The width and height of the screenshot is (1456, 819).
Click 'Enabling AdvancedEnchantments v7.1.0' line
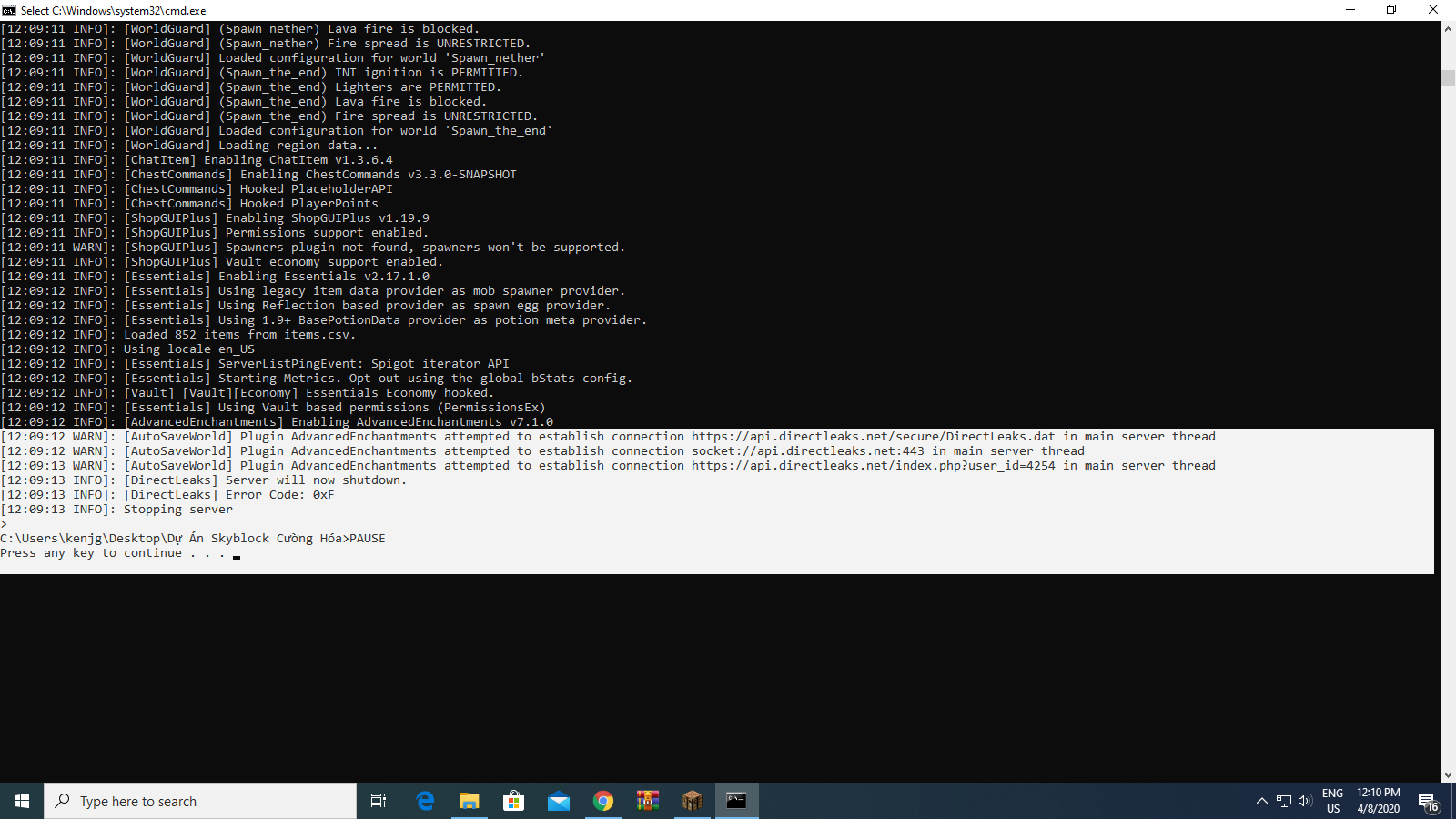(x=277, y=422)
